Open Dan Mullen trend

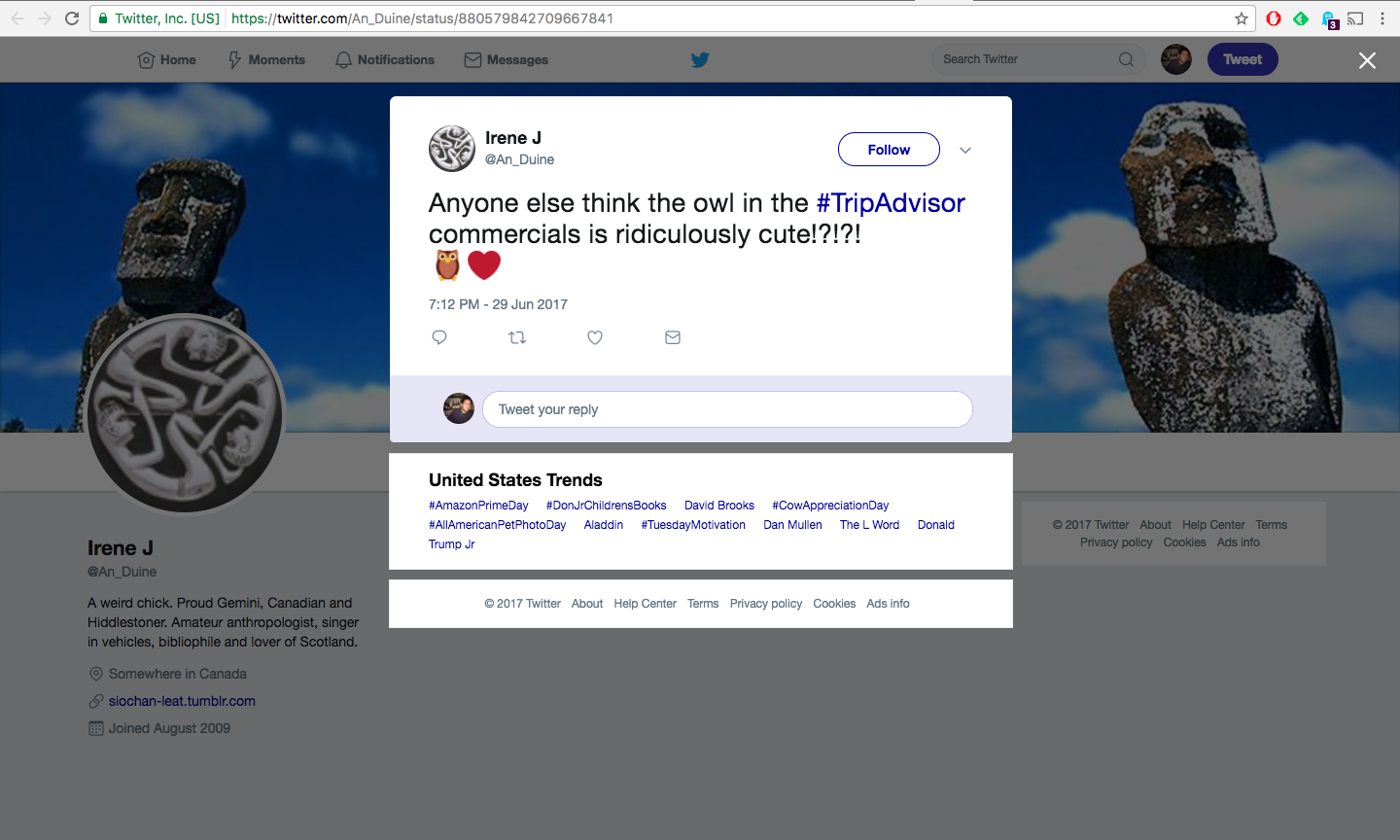point(792,525)
